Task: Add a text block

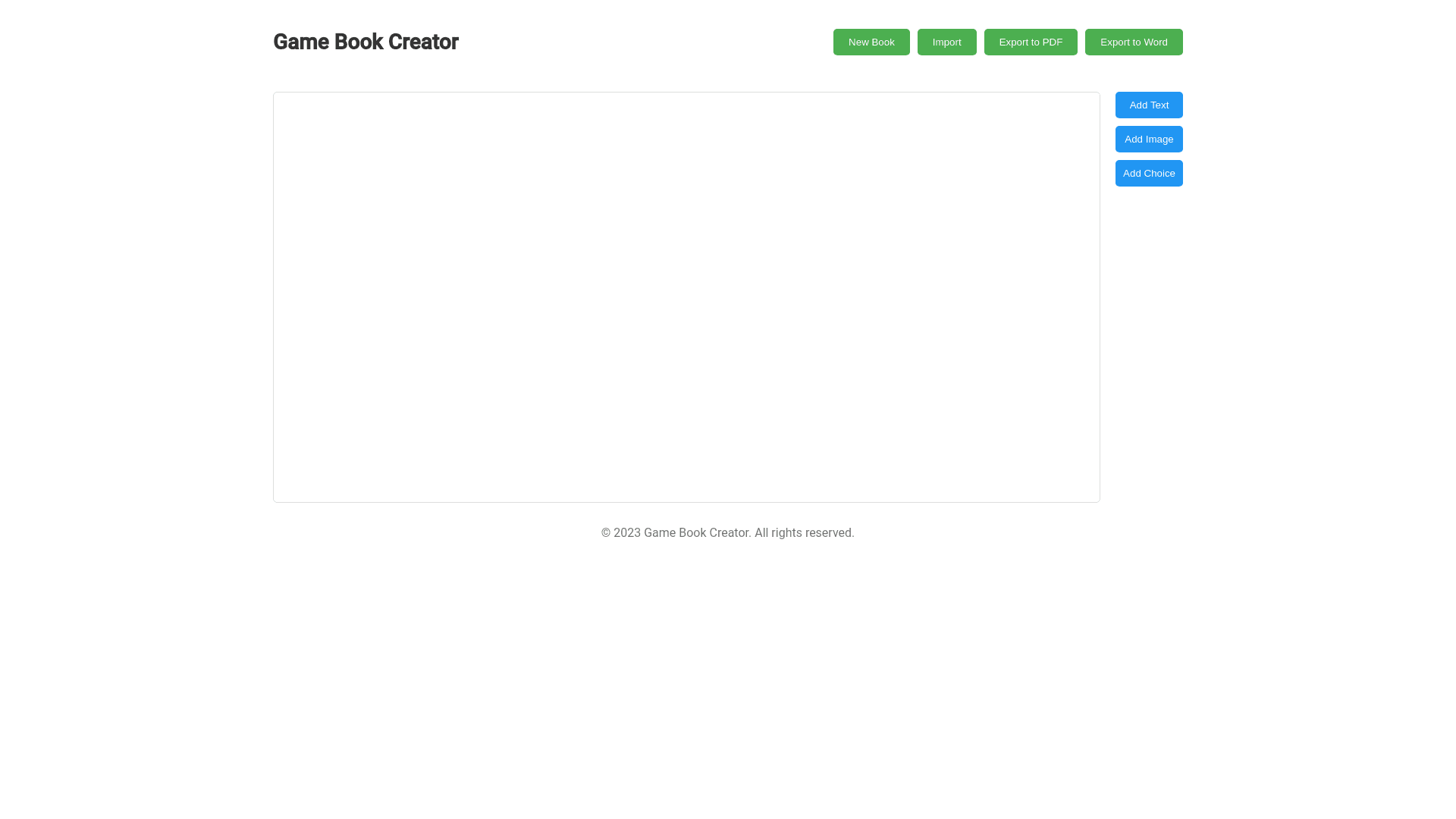Action: (1148, 105)
